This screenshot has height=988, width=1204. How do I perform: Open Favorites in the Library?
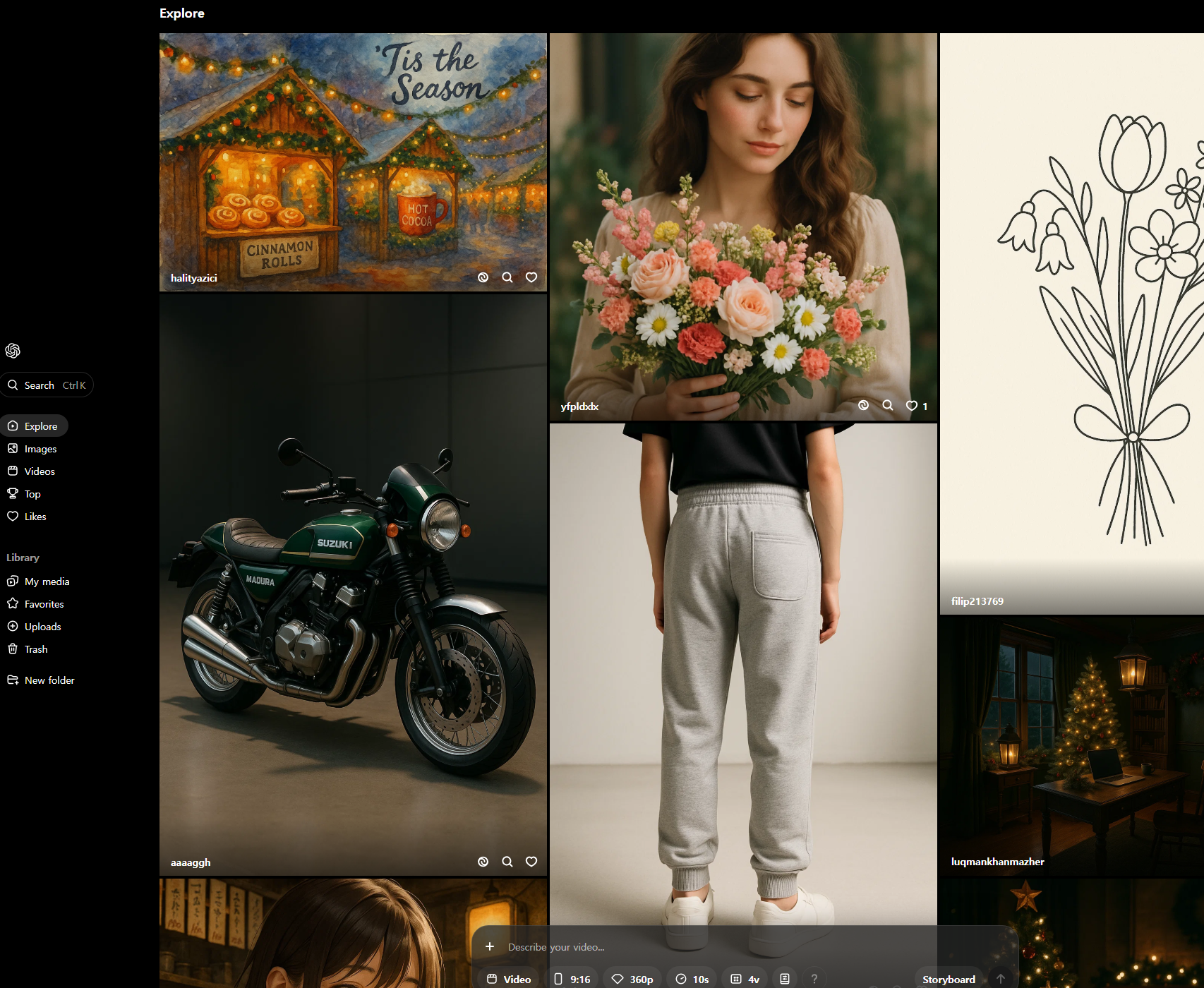pyautogui.click(x=36, y=604)
